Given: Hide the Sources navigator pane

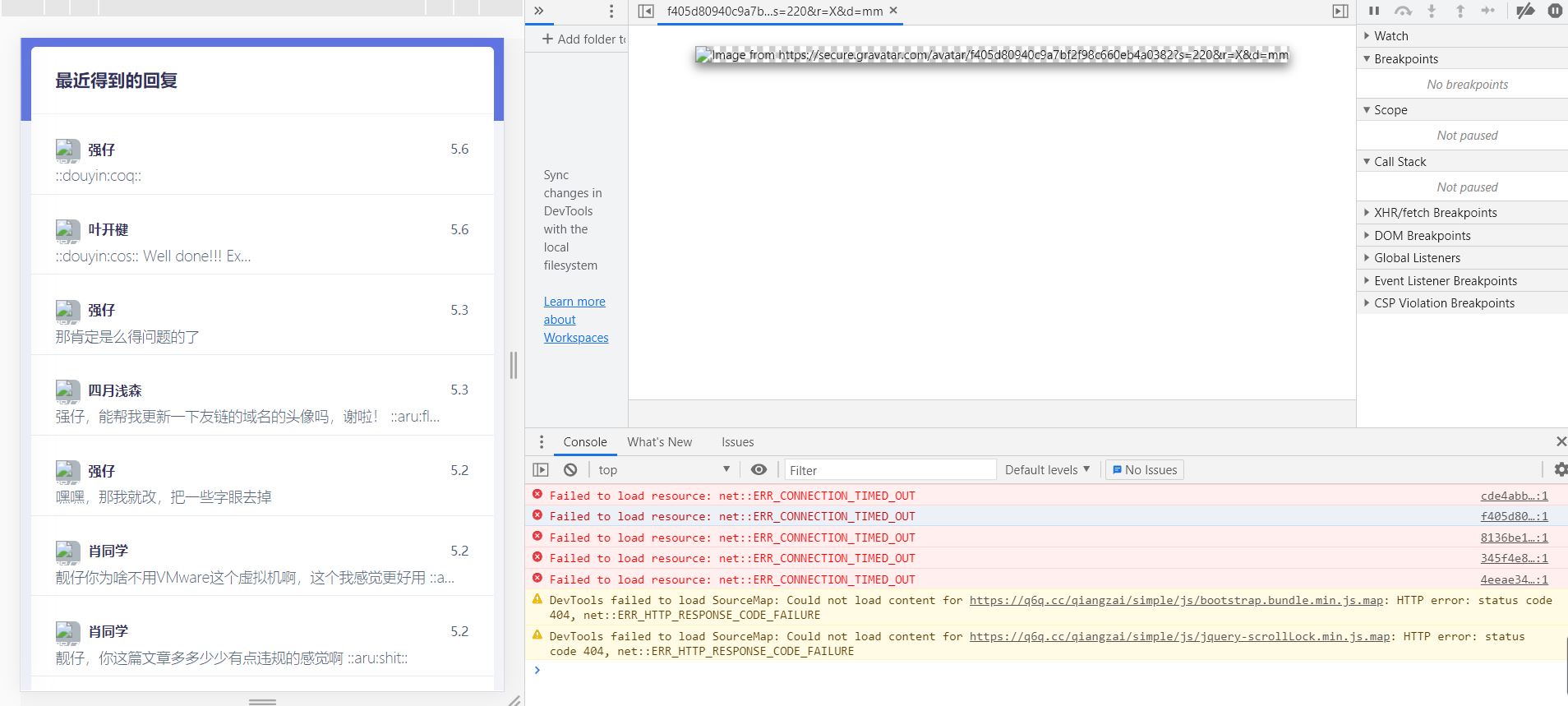Looking at the screenshot, I should (646, 11).
